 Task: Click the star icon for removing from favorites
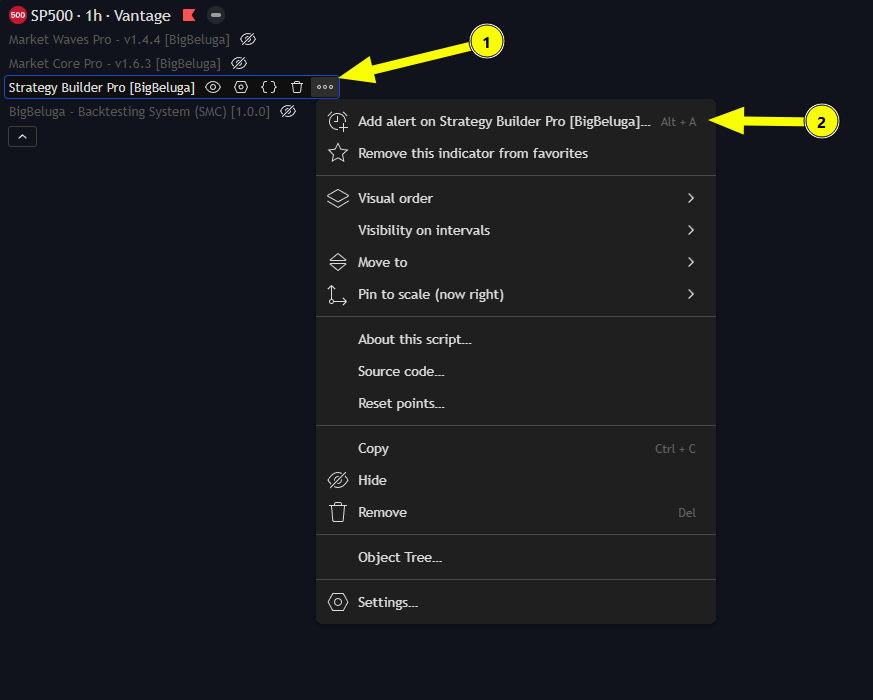338,153
